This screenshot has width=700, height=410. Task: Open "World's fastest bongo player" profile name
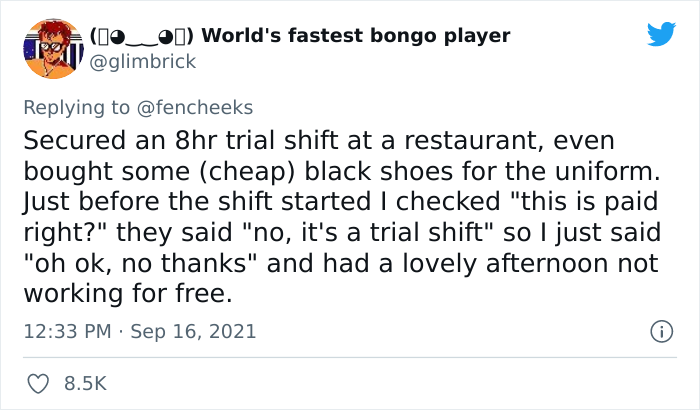(358, 37)
